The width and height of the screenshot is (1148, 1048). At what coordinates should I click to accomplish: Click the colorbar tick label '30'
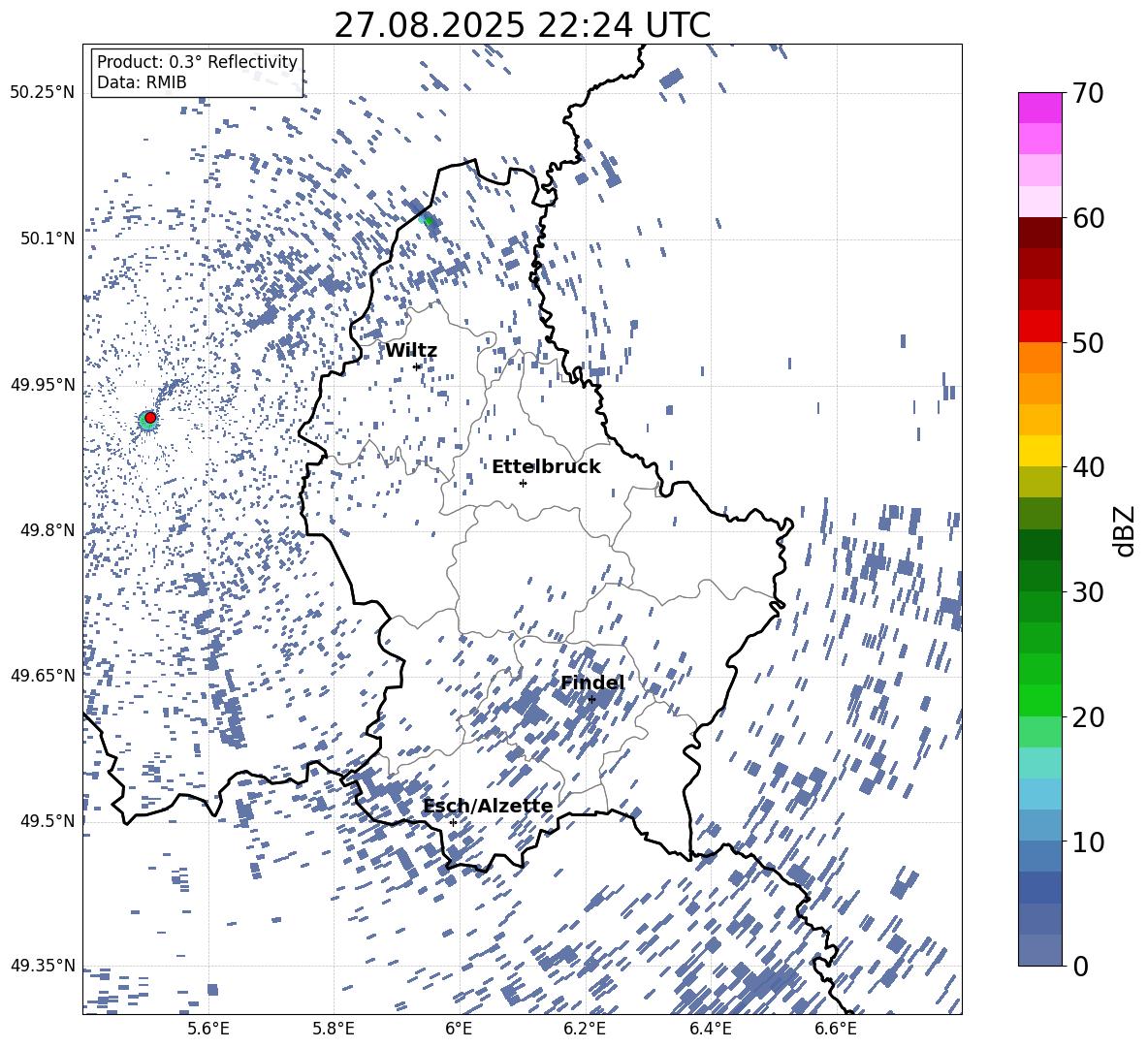(x=1088, y=592)
